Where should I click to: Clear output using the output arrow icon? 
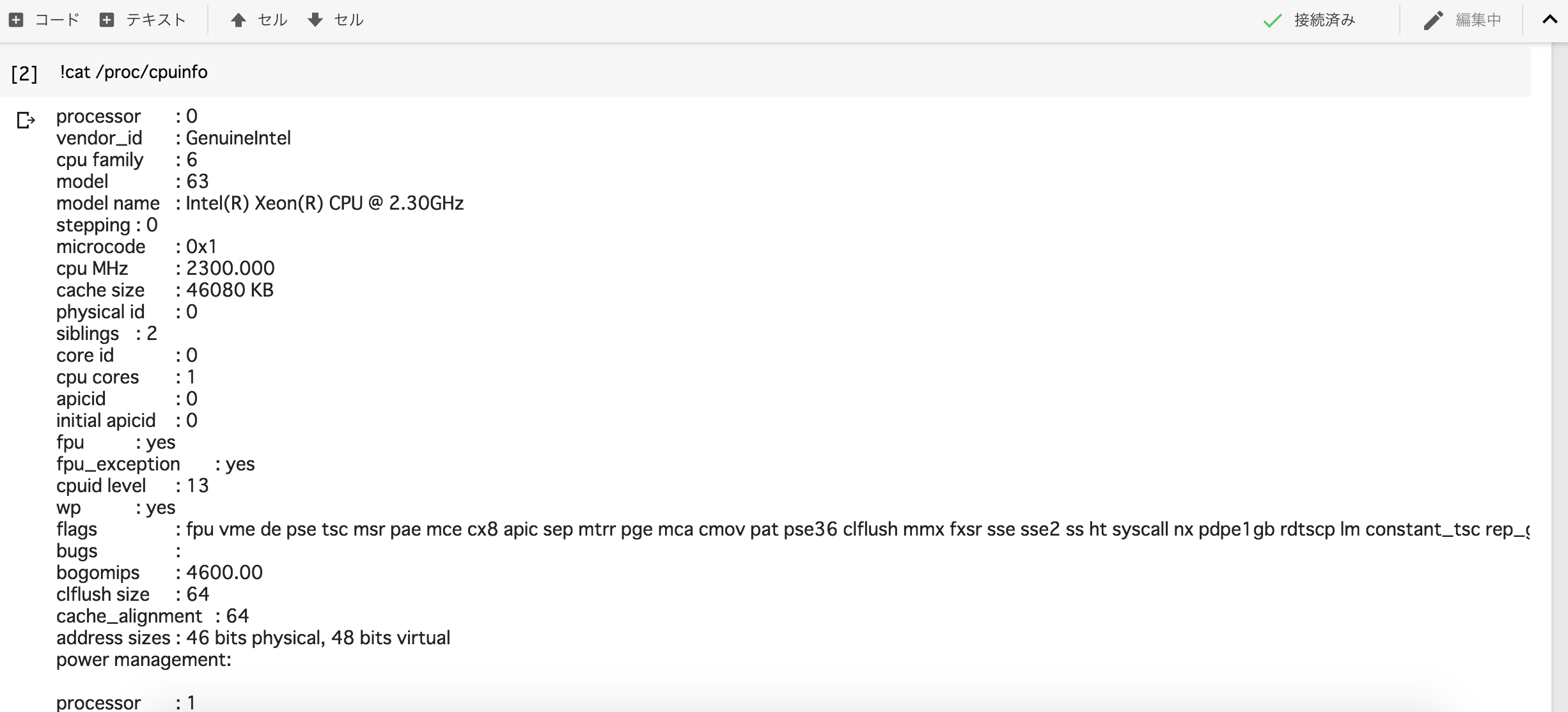[26, 120]
